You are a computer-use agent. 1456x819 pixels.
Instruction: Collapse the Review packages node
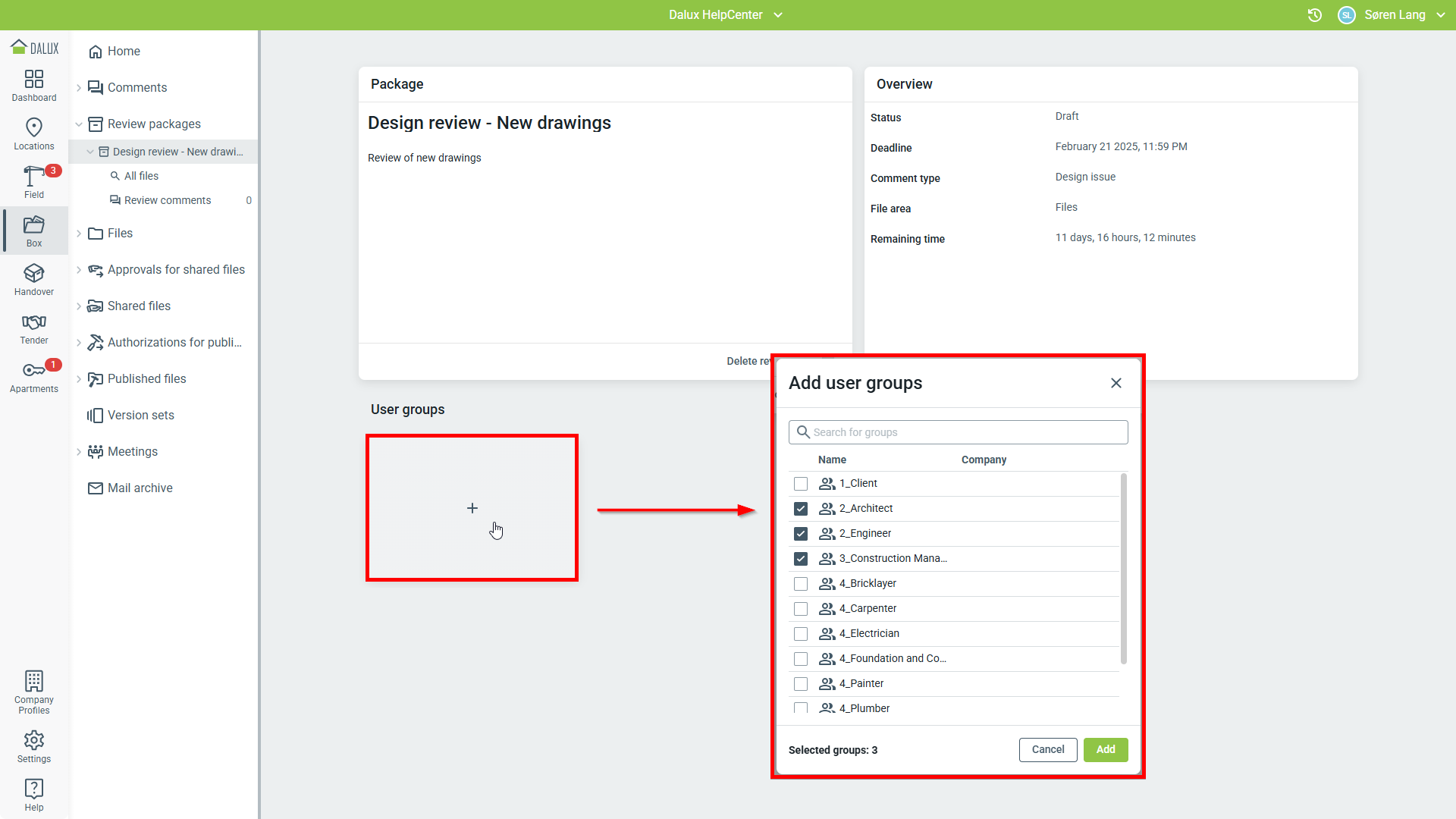tap(79, 124)
